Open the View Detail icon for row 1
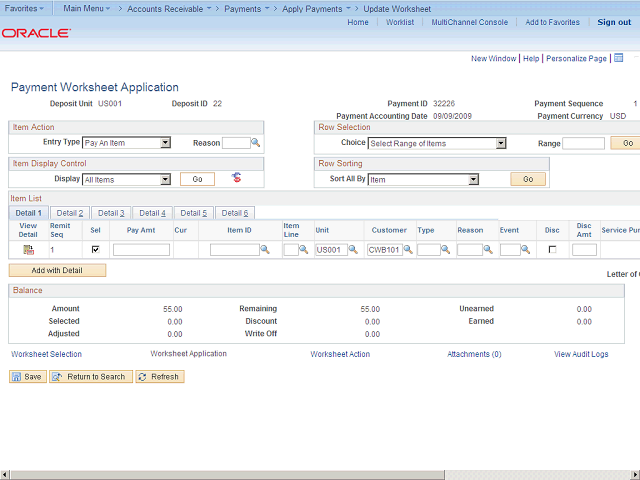The width and height of the screenshot is (640, 480). click(28, 249)
